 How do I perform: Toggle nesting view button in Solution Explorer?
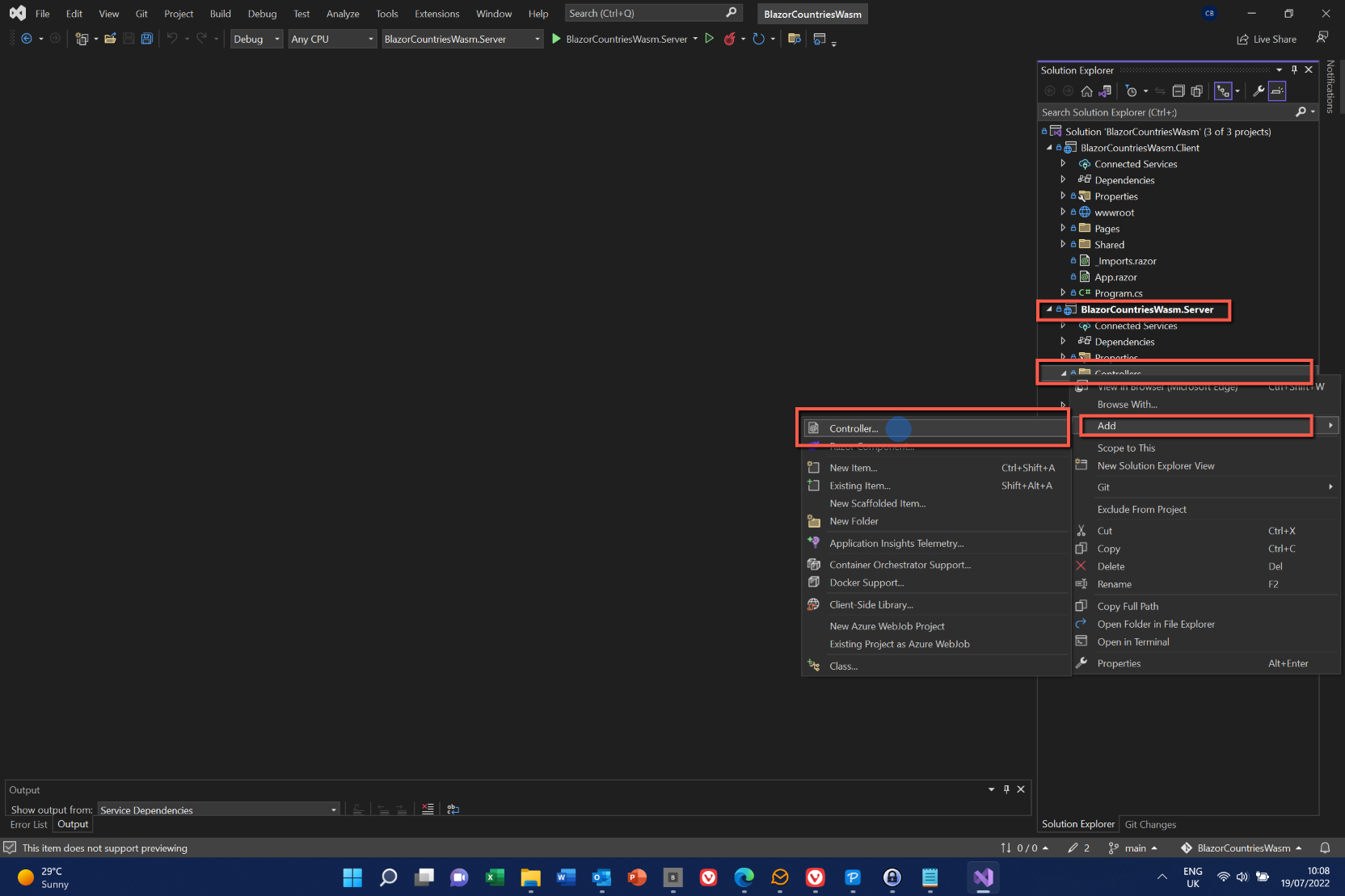tap(1223, 91)
